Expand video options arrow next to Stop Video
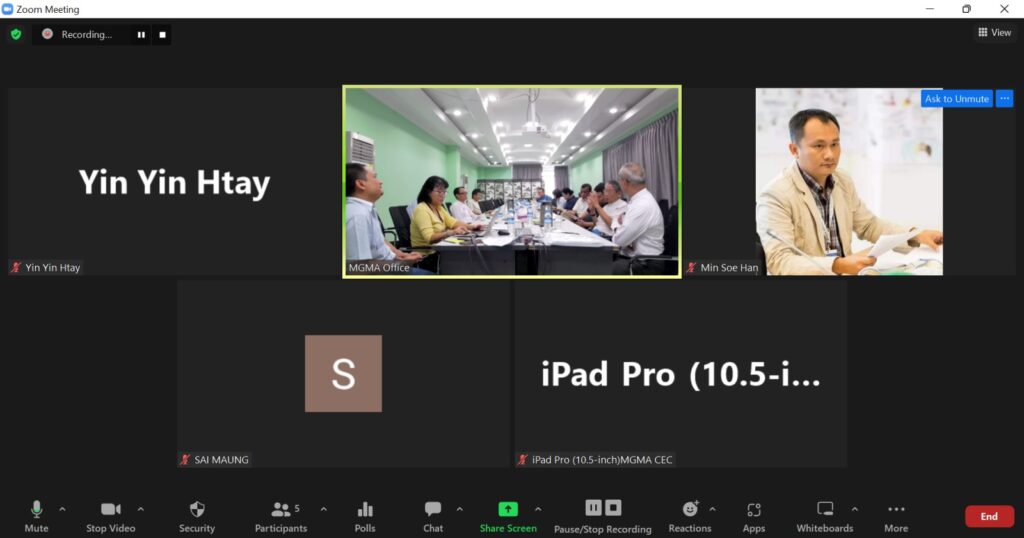 140,509
